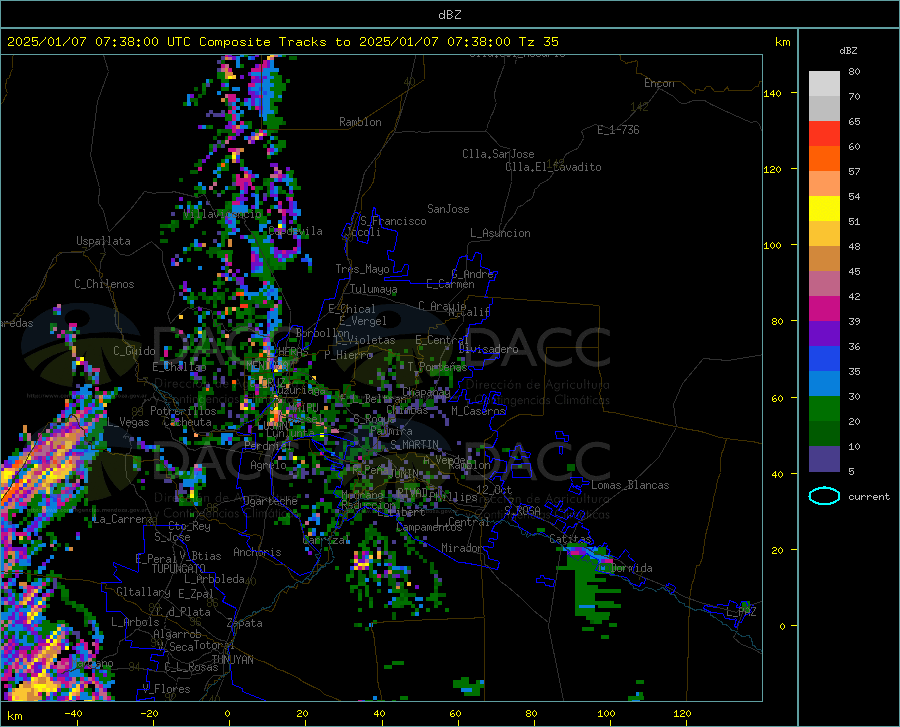This screenshot has width=900, height=727.
Task: Click the royal blue 35-36 dBZ swatch
Action: coord(824,359)
